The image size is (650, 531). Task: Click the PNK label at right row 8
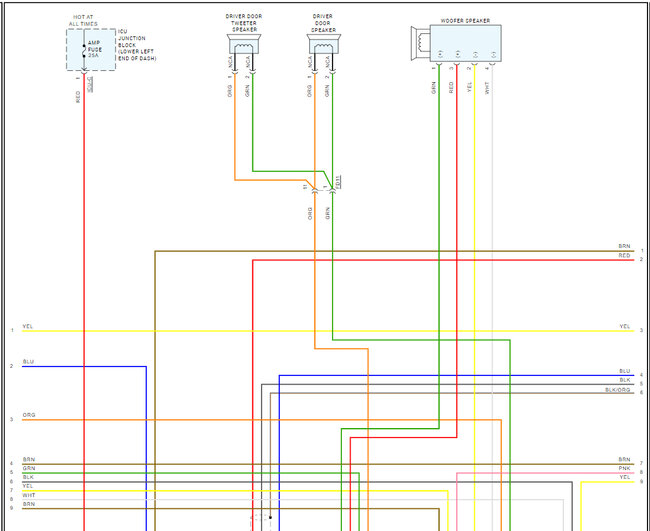click(624, 468)
